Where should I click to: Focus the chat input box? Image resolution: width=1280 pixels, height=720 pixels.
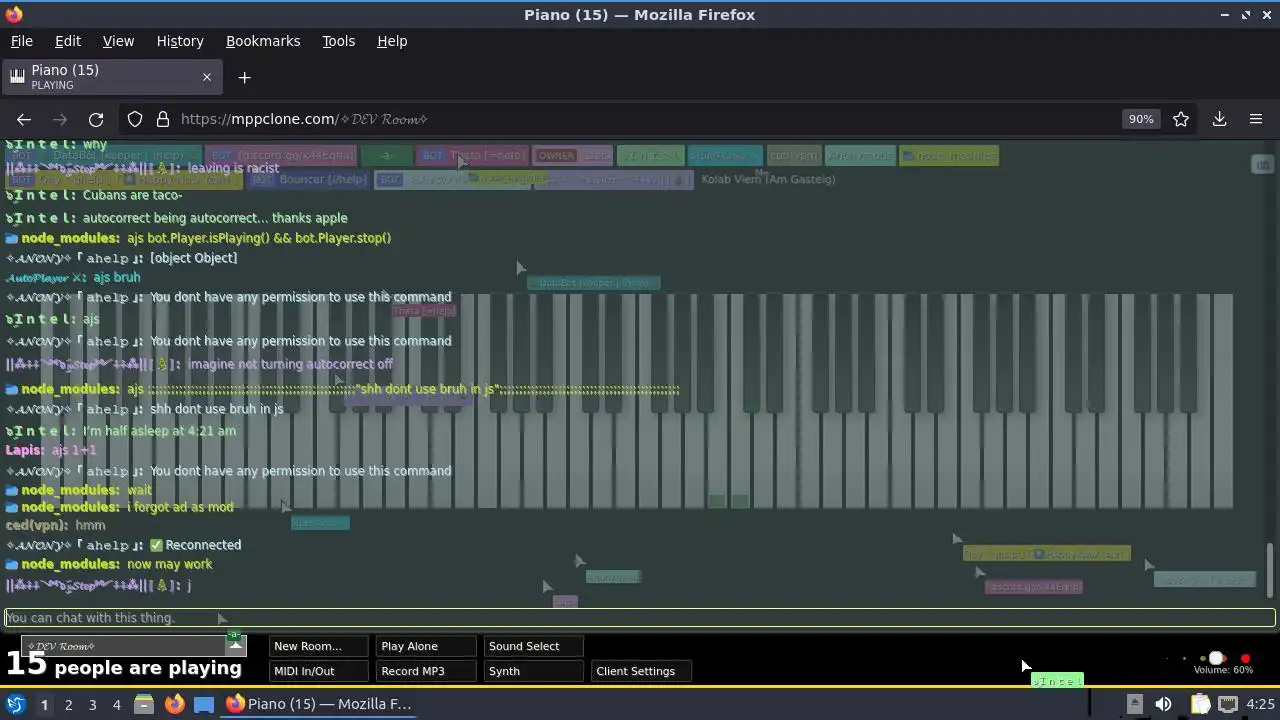(640, 618)
